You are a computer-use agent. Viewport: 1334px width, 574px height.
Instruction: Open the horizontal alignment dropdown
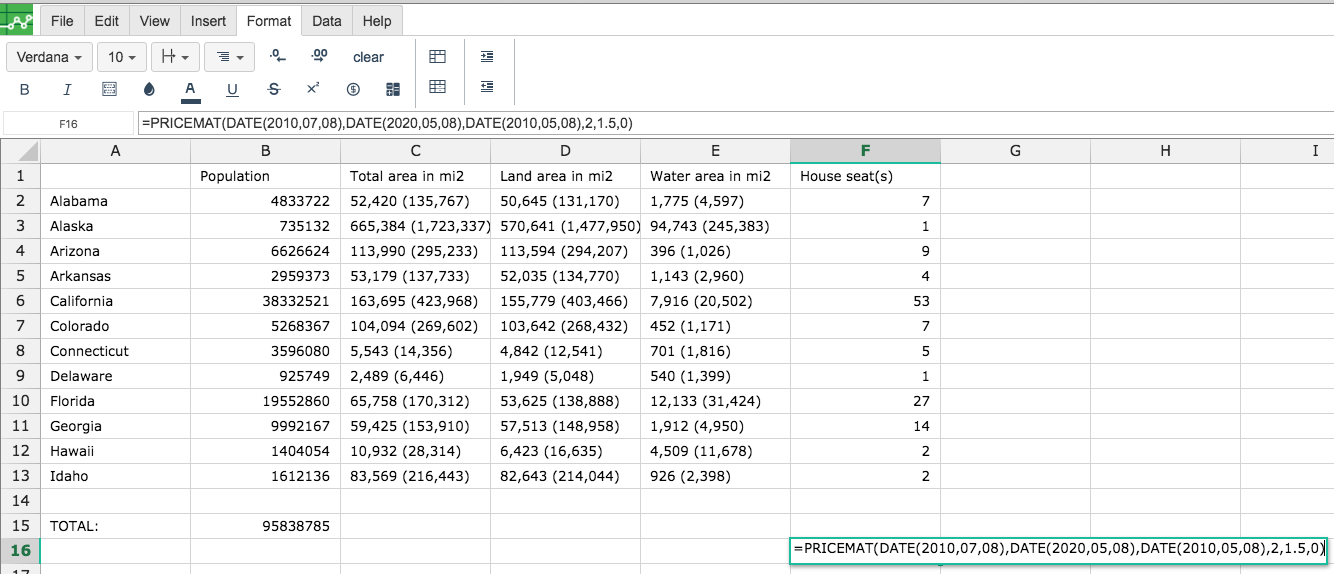(x=229, y=57)
